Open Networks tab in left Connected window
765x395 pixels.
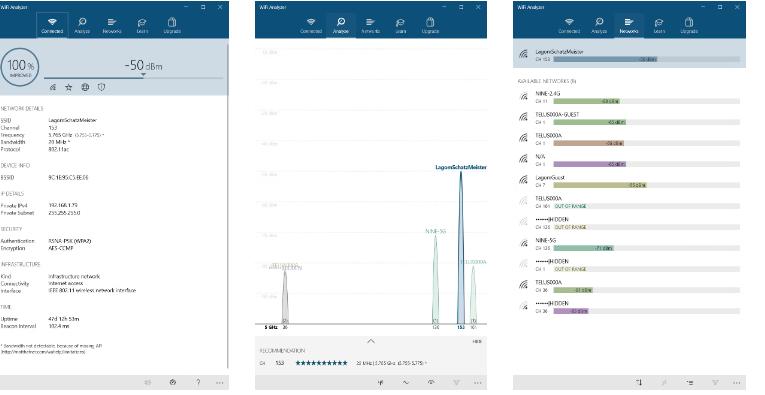[112, 25]
